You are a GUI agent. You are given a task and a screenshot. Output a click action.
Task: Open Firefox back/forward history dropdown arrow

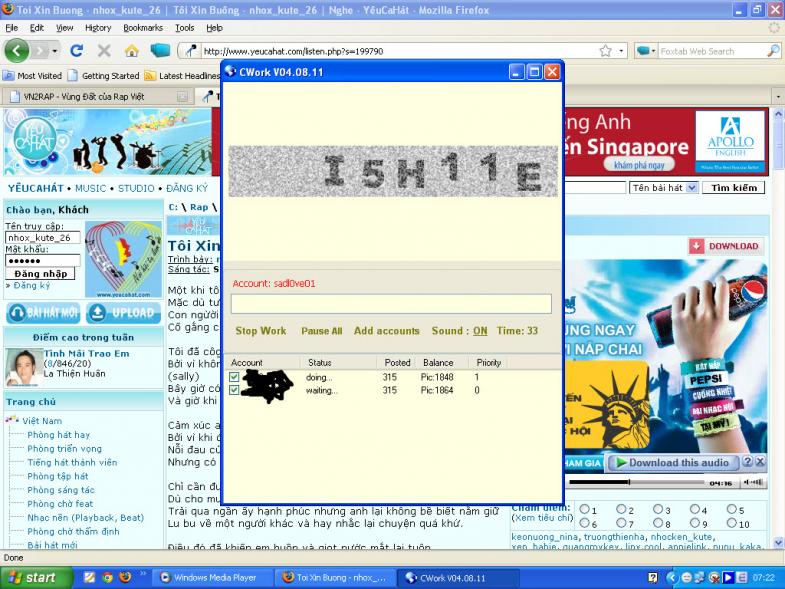(55, 51)
